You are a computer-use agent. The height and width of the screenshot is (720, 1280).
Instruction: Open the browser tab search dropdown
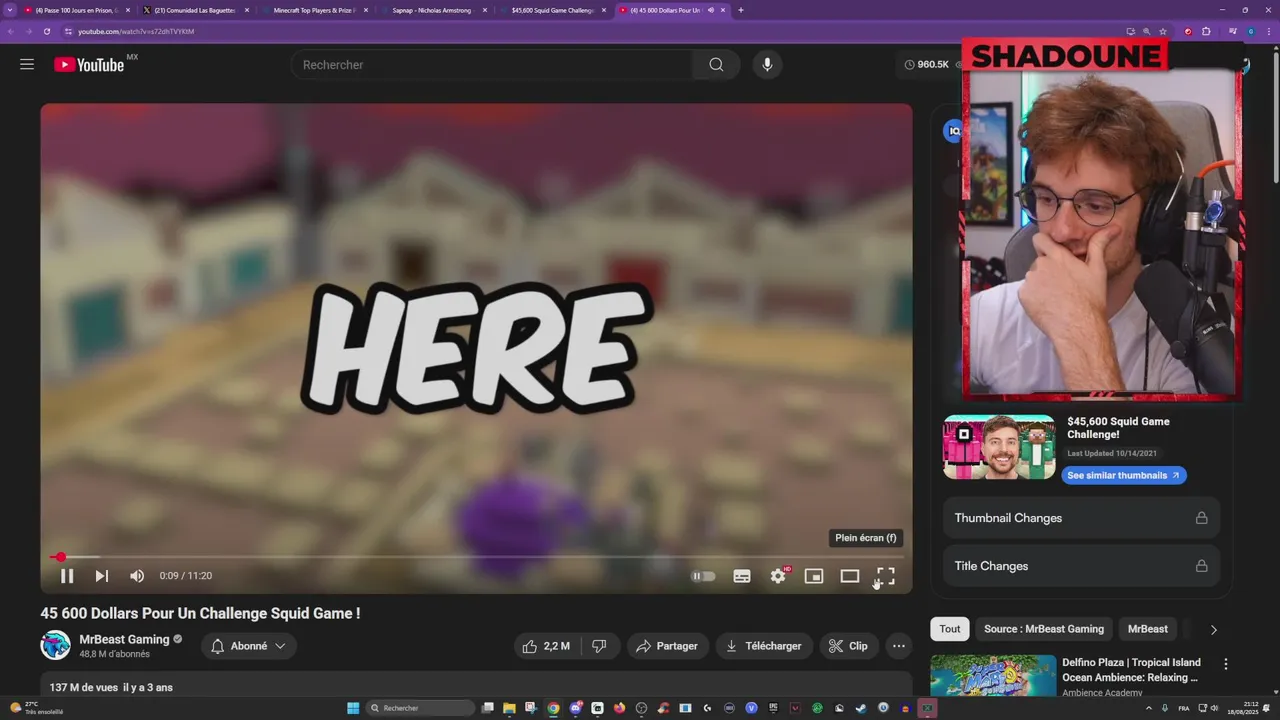tap(11, 10)
